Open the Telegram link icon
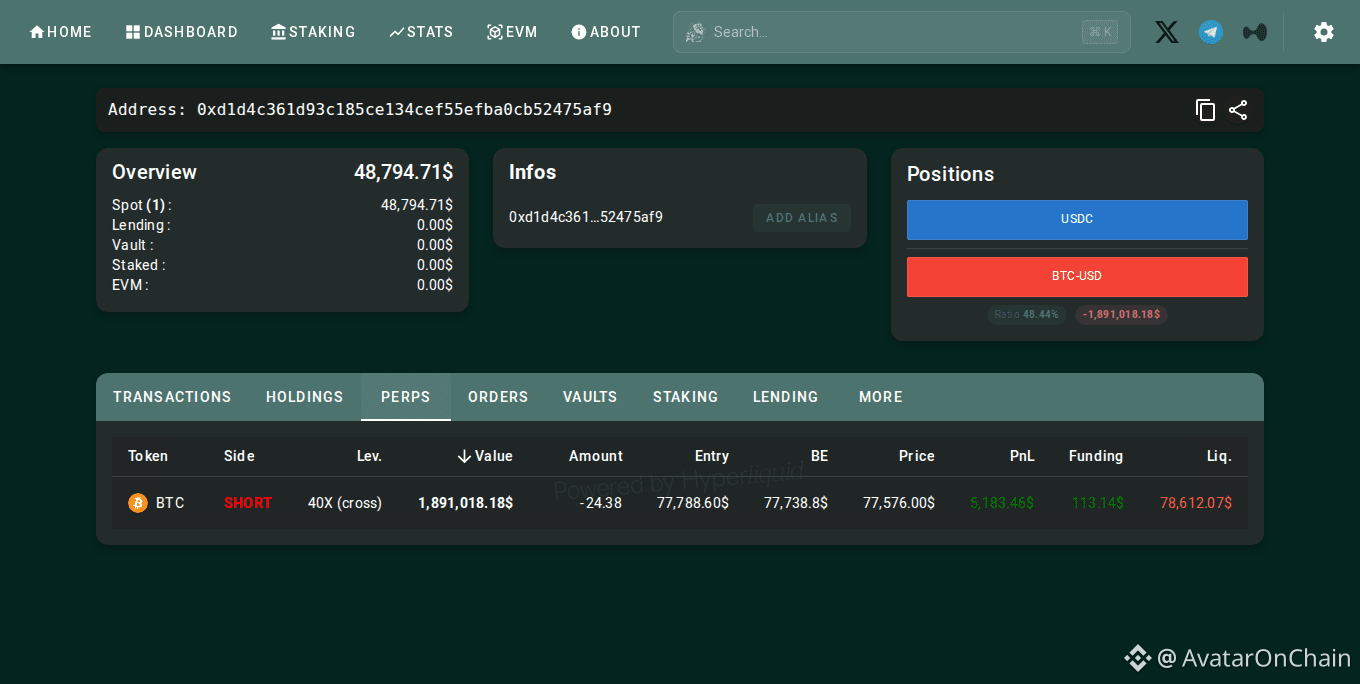 pos(1211,32)
